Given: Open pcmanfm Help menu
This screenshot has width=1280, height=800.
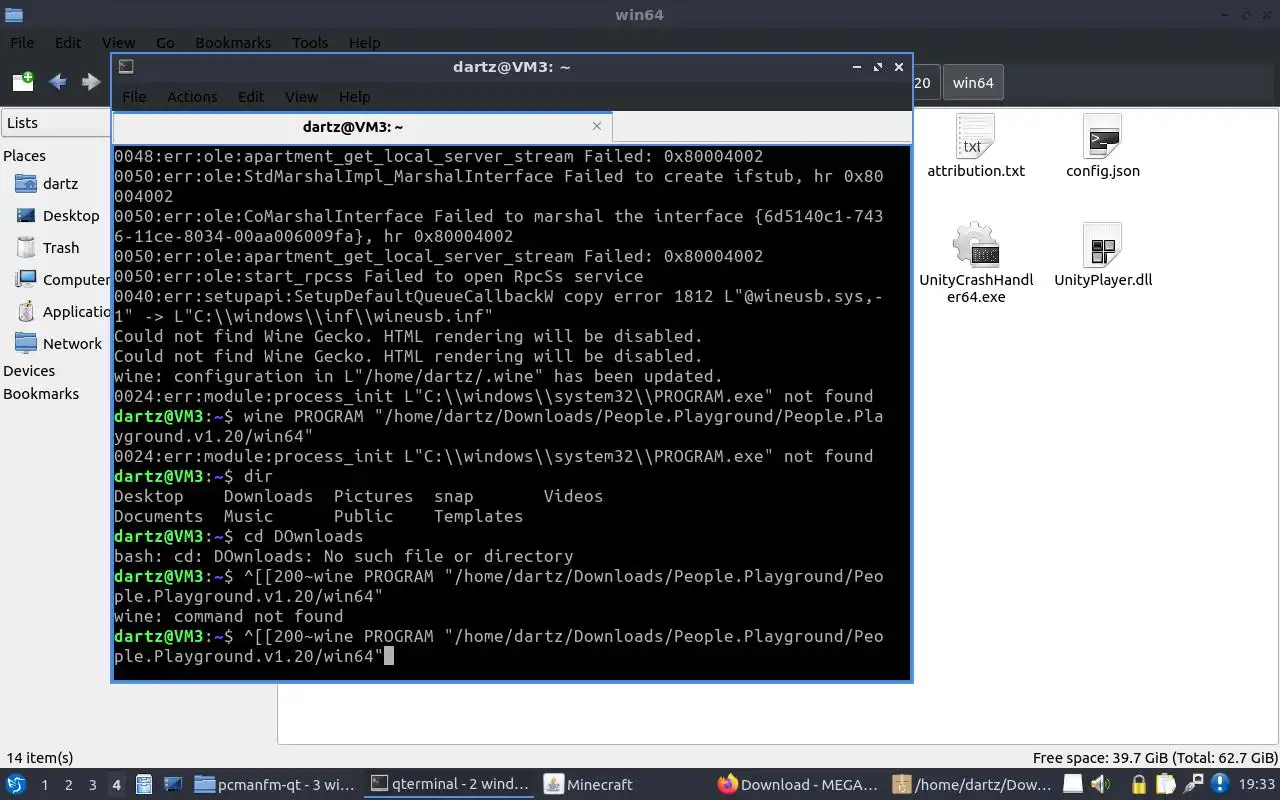Looking at the screenshot, I should pos(364,43).
